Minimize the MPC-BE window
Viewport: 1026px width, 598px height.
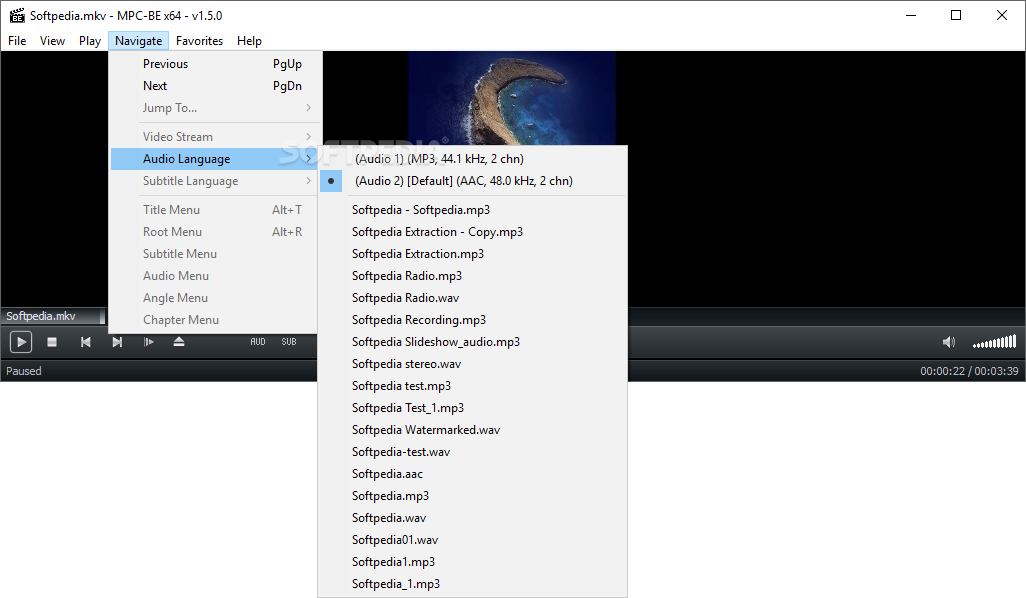(x=911, y=15)
